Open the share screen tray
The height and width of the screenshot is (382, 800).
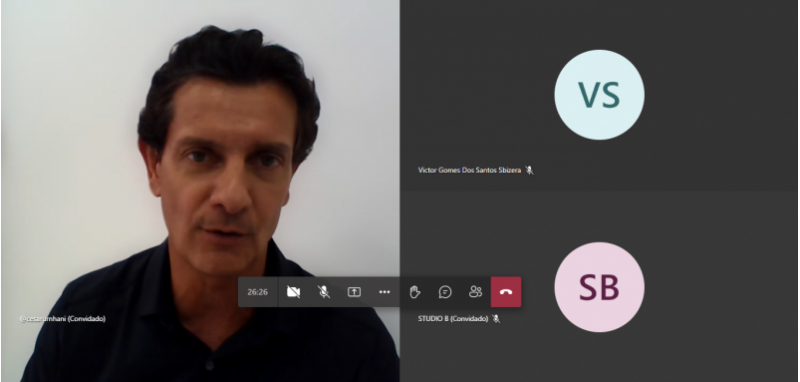click(x=354, y=292)
